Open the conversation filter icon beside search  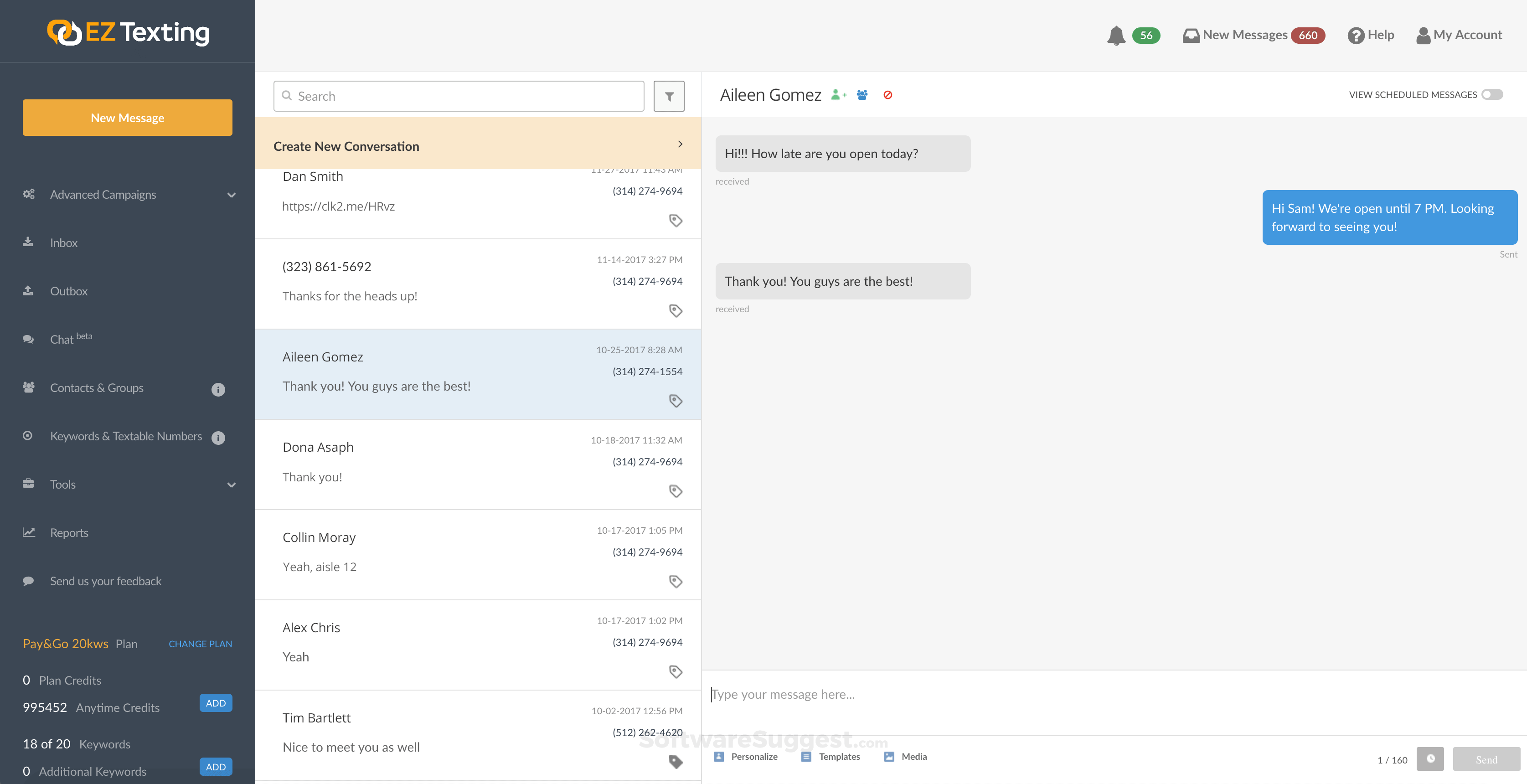[669, 95]
